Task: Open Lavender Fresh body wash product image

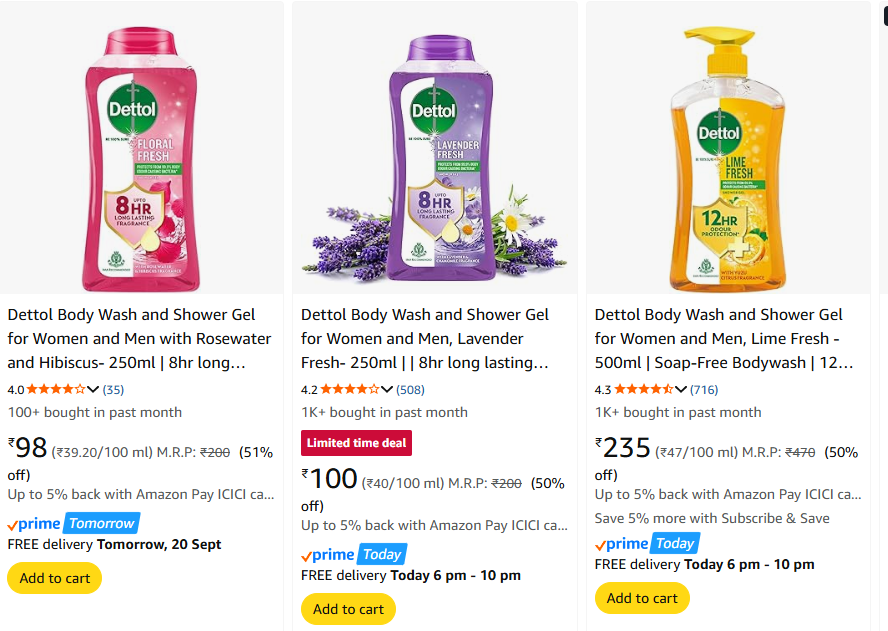Action: click(x=434, y=150)
